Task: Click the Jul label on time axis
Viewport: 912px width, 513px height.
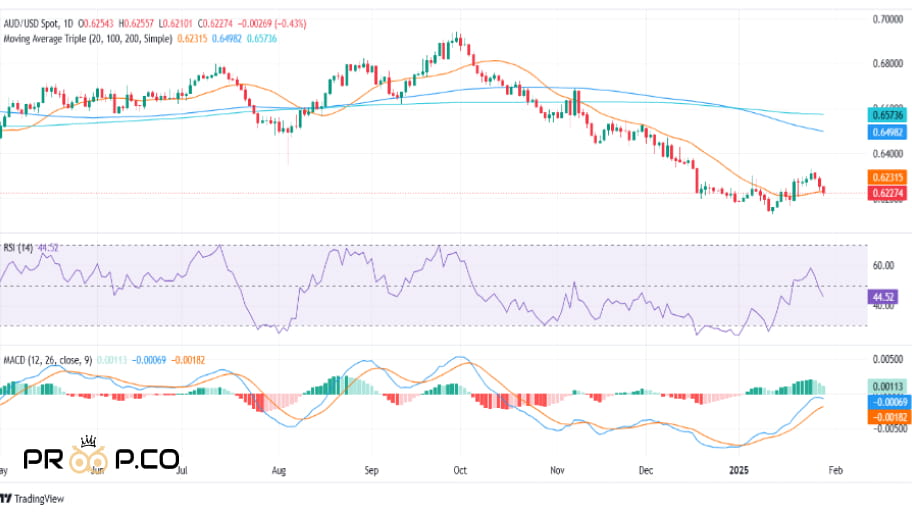Action: click(x=182, y=470)
